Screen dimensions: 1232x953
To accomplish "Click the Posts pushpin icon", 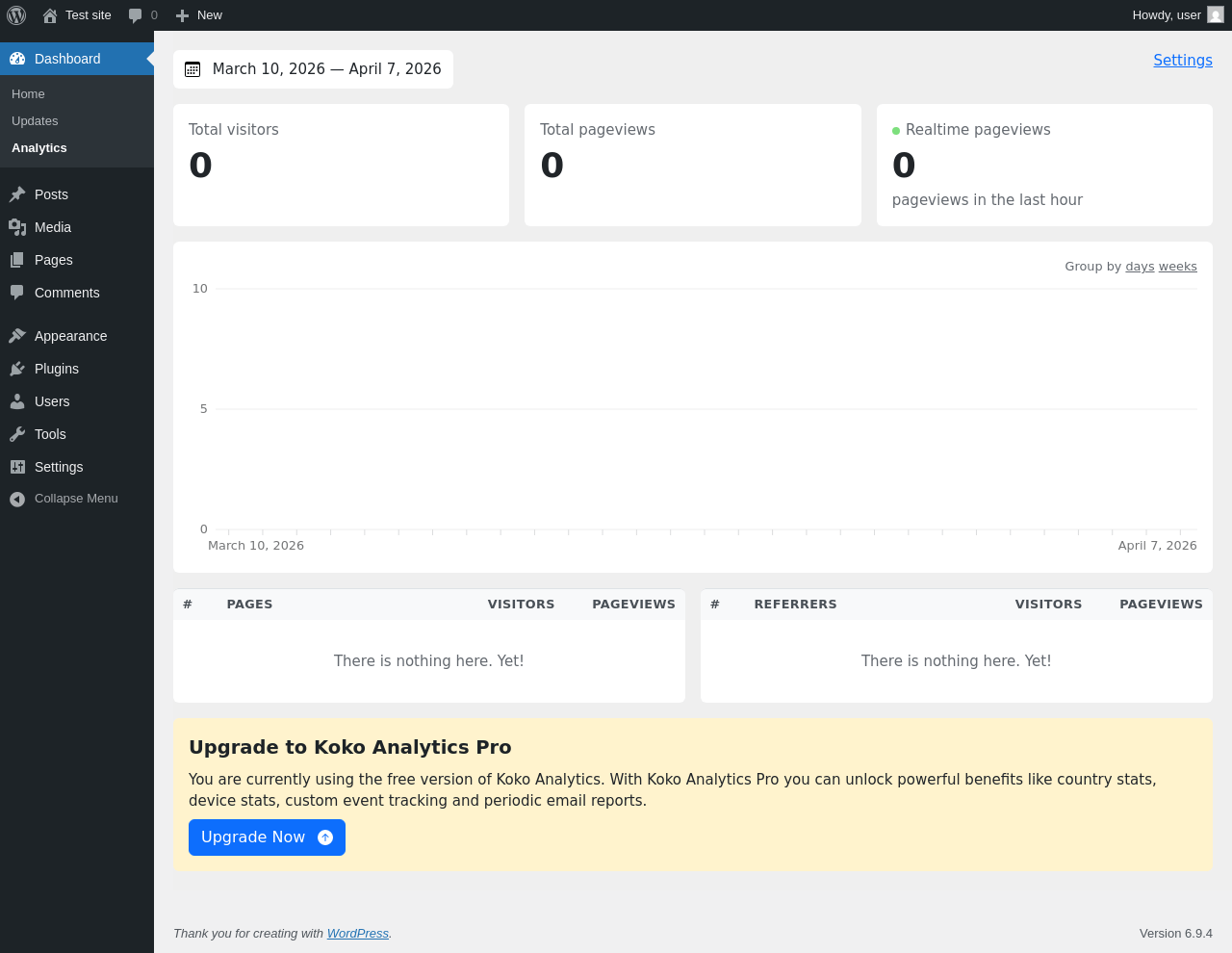I will click(x=17, y=194).
